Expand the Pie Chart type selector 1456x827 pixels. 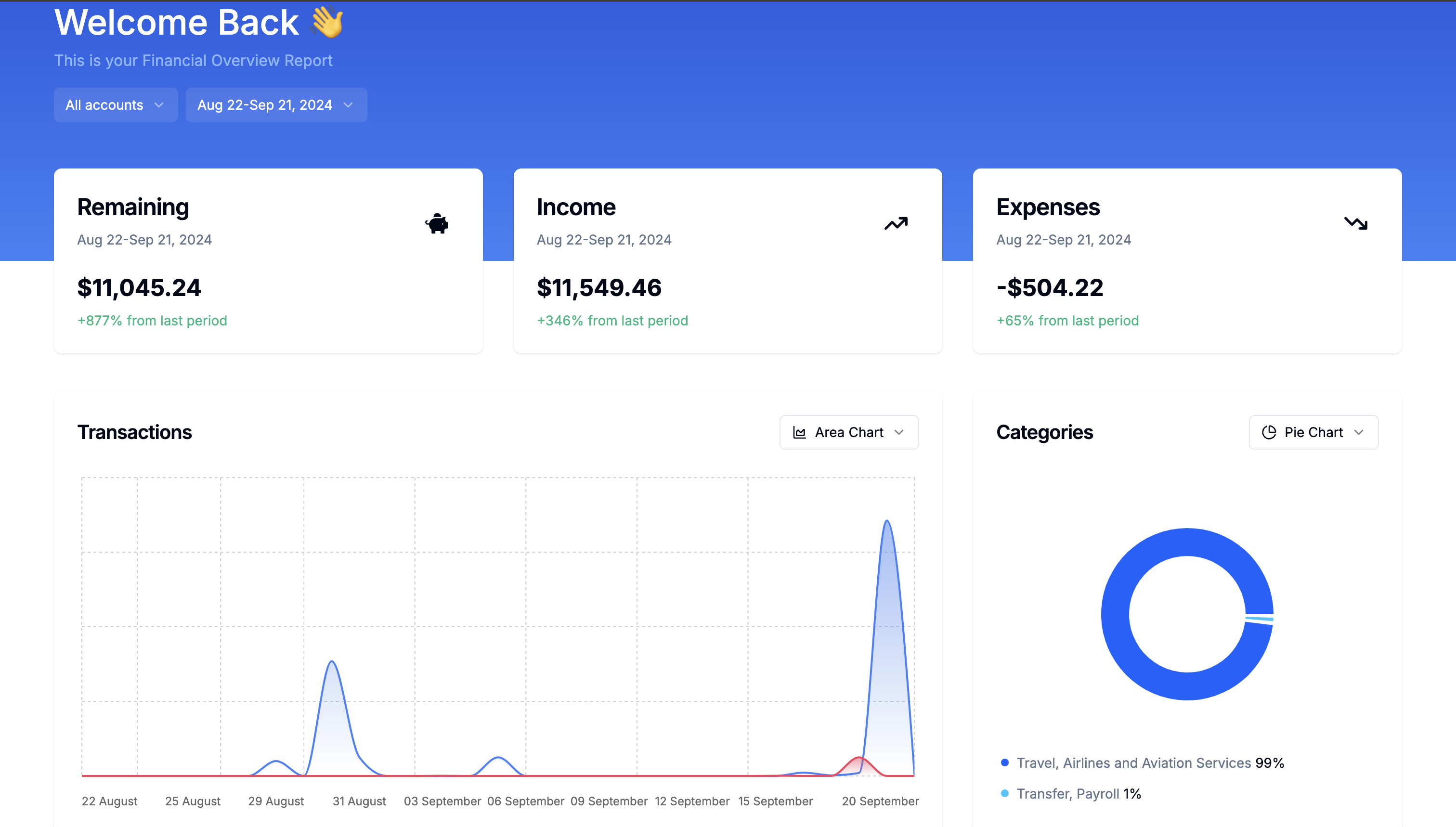[1313, 433]
